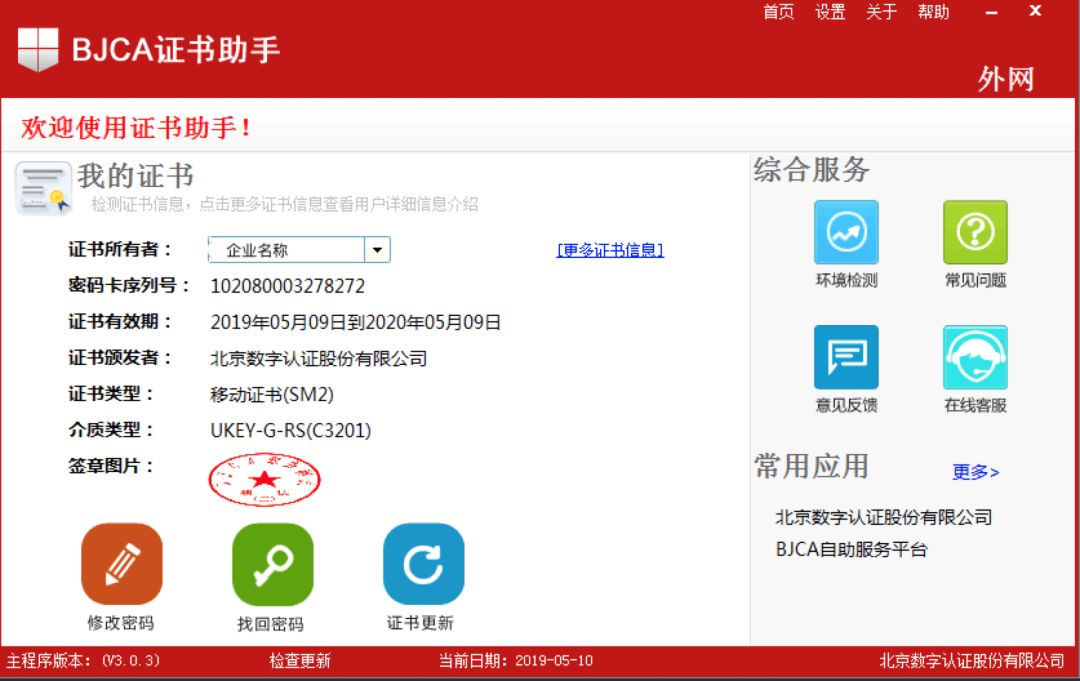Image resolution: width=1080 pixels, height=681 pixels.
Task: Select 企业名称 in the owner combo box
Action: point(290,249)
